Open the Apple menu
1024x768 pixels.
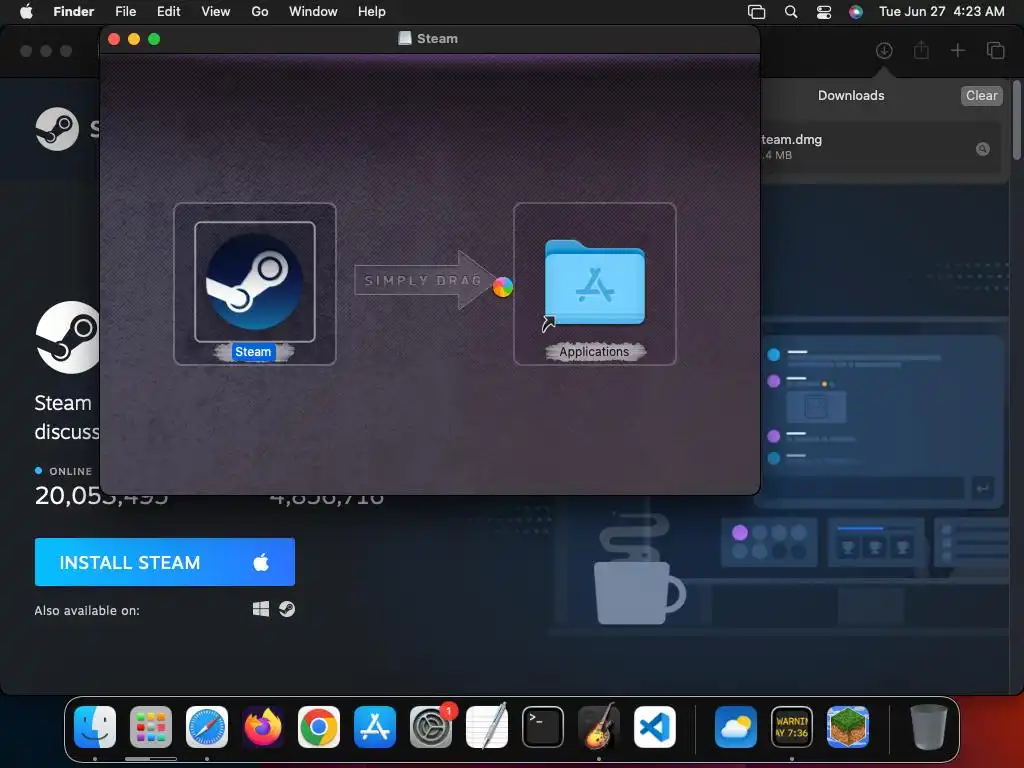click(x=26, y=11)
